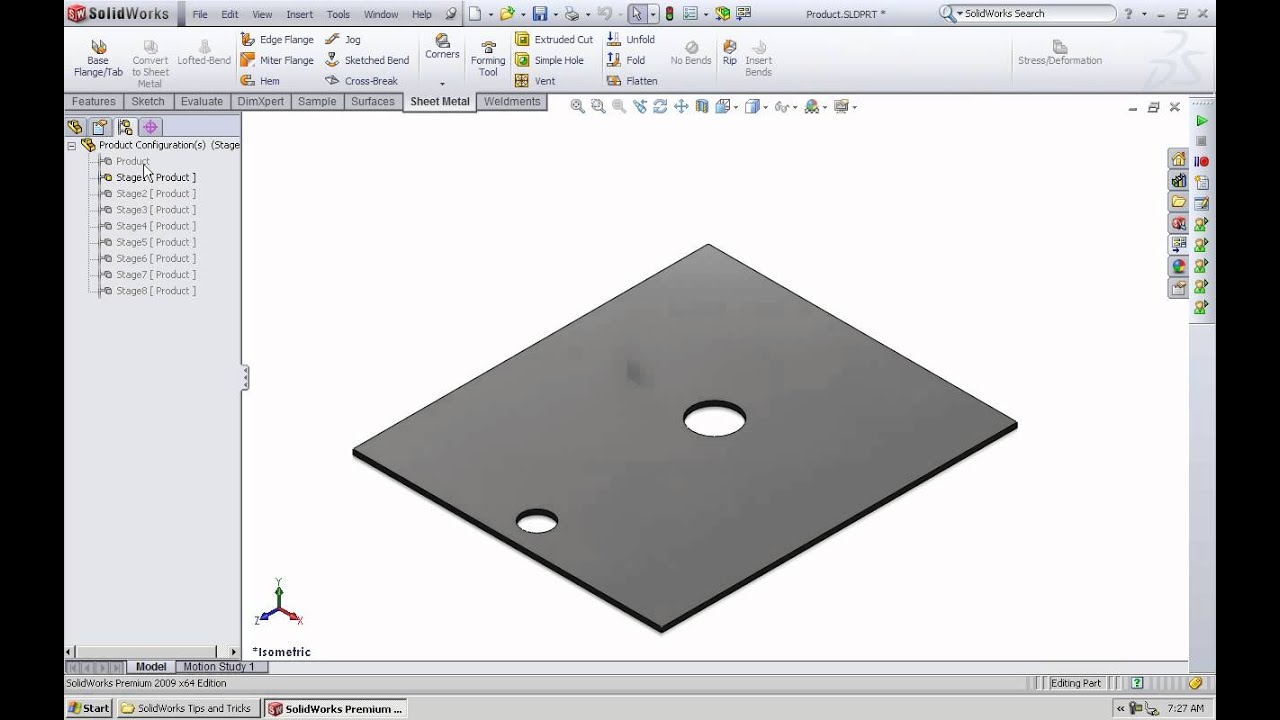Select the Motion Study 1 tab
Image resolution: width=1280 pixels, height=720 pixels.
(x=219, y=667)
